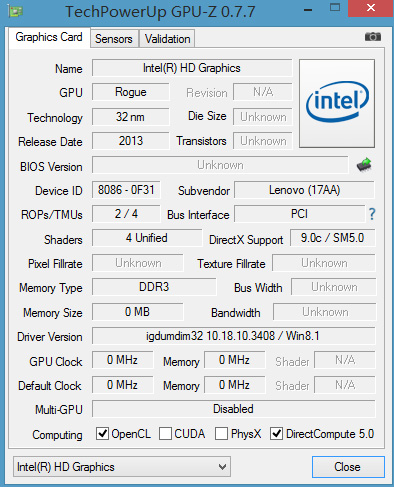This screenshot has width=394, height=487.
Task: Toggle the OpenCL checkbox
Action: 102,434
